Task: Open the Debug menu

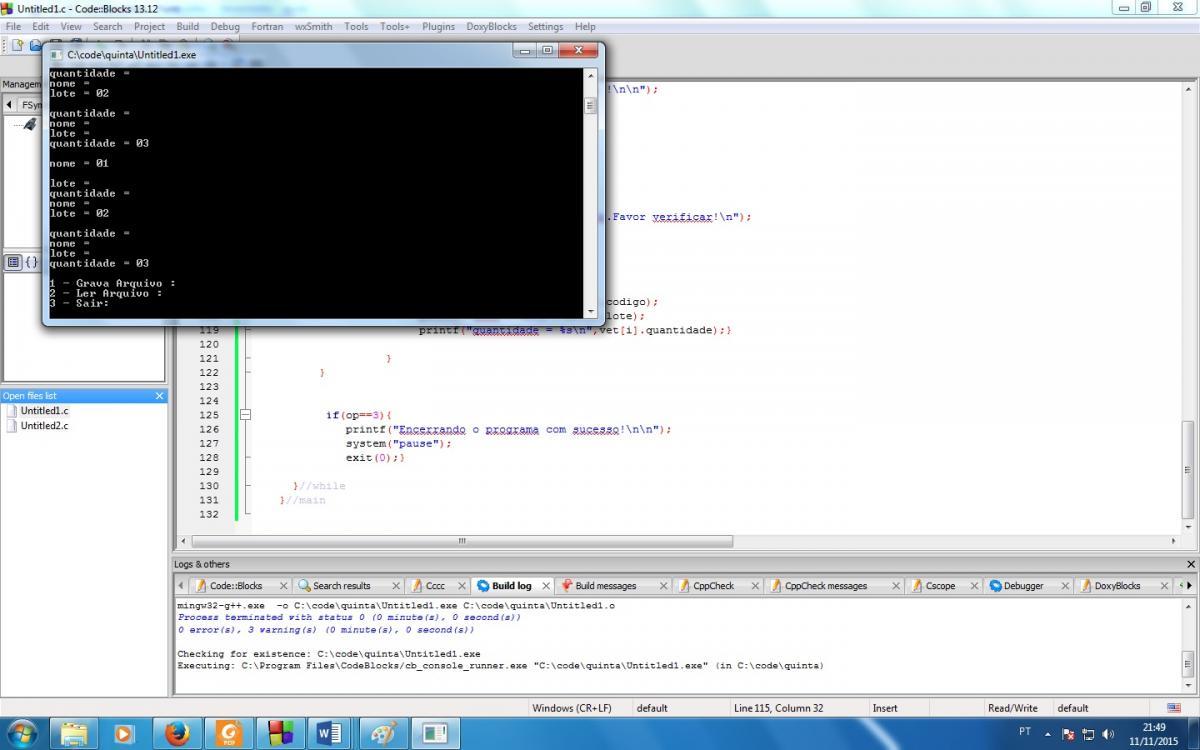Action: tap(225, 27)
